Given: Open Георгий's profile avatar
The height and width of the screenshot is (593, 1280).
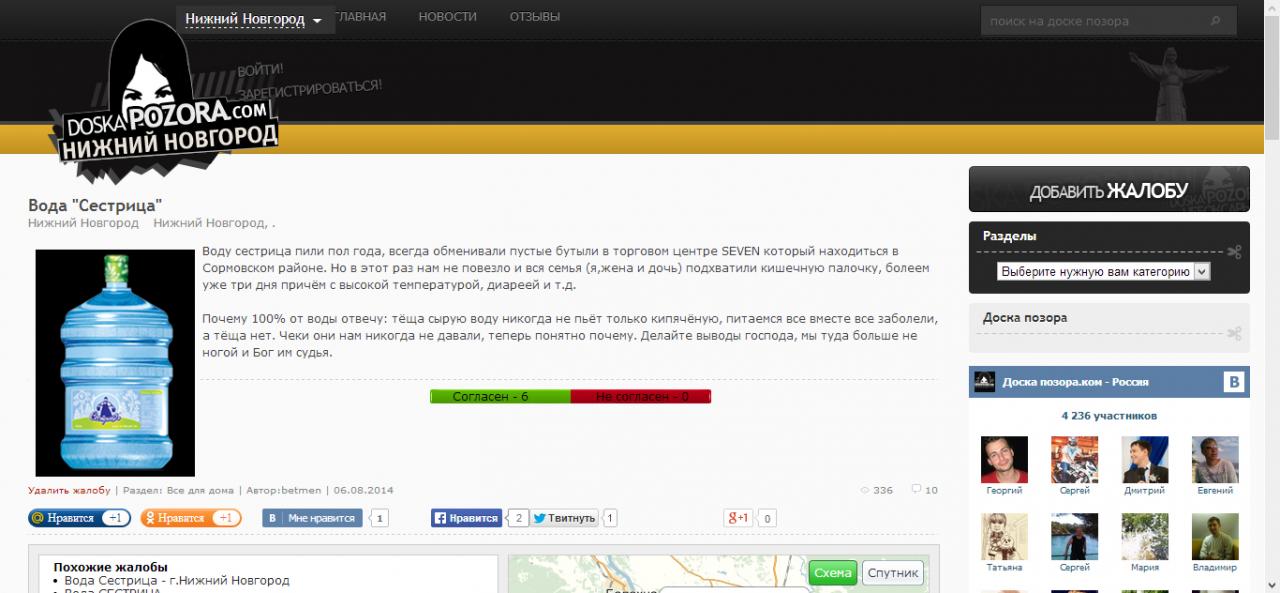Looking at the screenshot, I should (1004, 460).
